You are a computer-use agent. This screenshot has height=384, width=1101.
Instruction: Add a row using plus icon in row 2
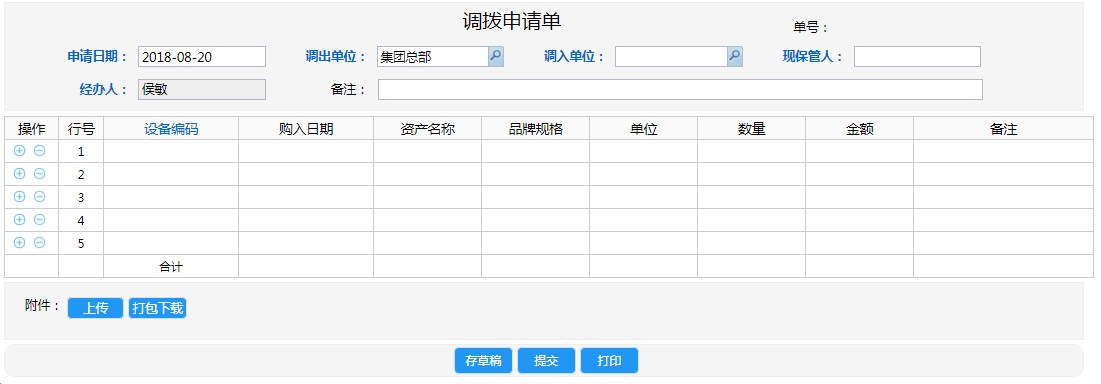[20, 174]
